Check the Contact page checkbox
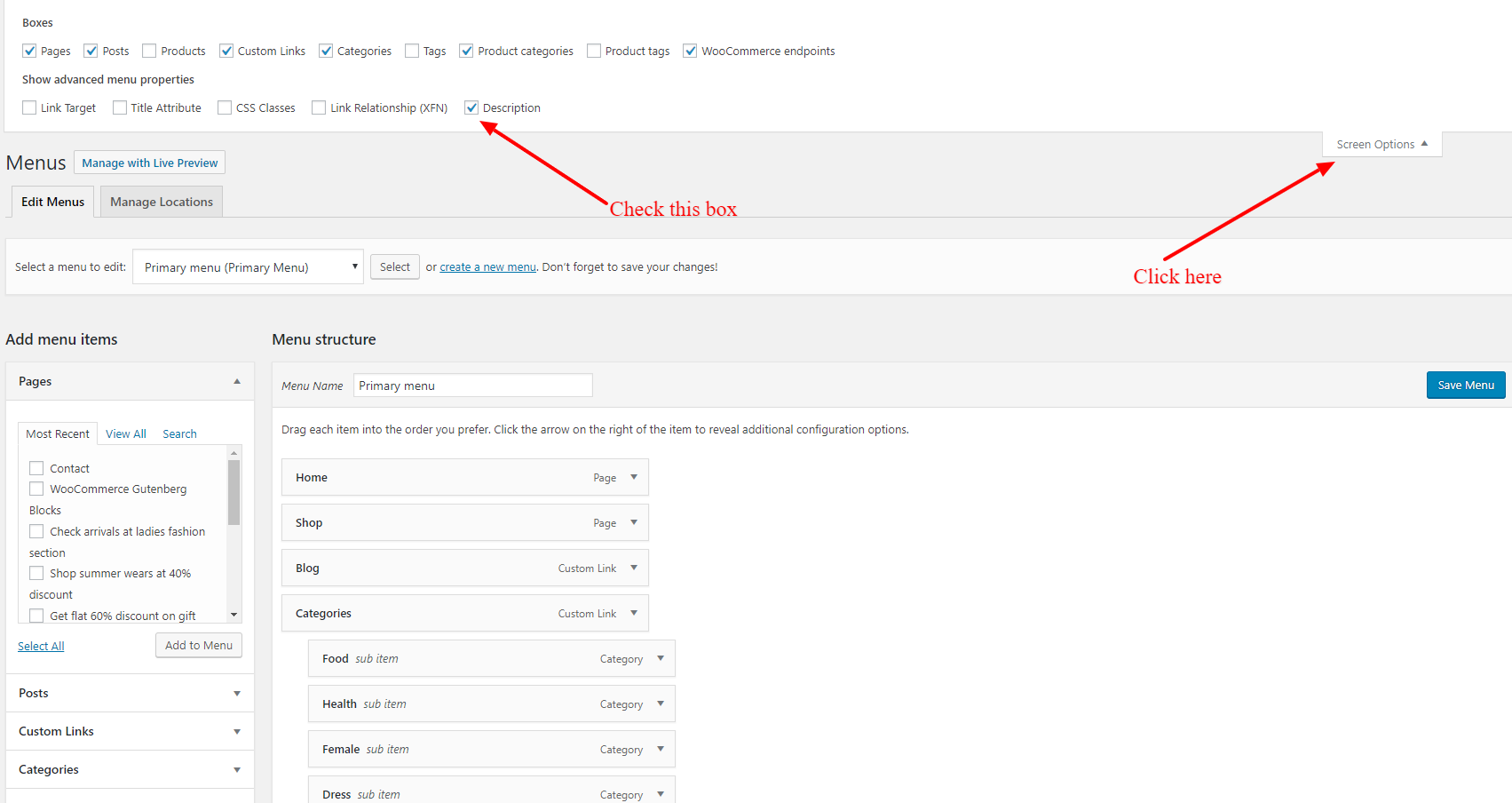 [36, 468]
